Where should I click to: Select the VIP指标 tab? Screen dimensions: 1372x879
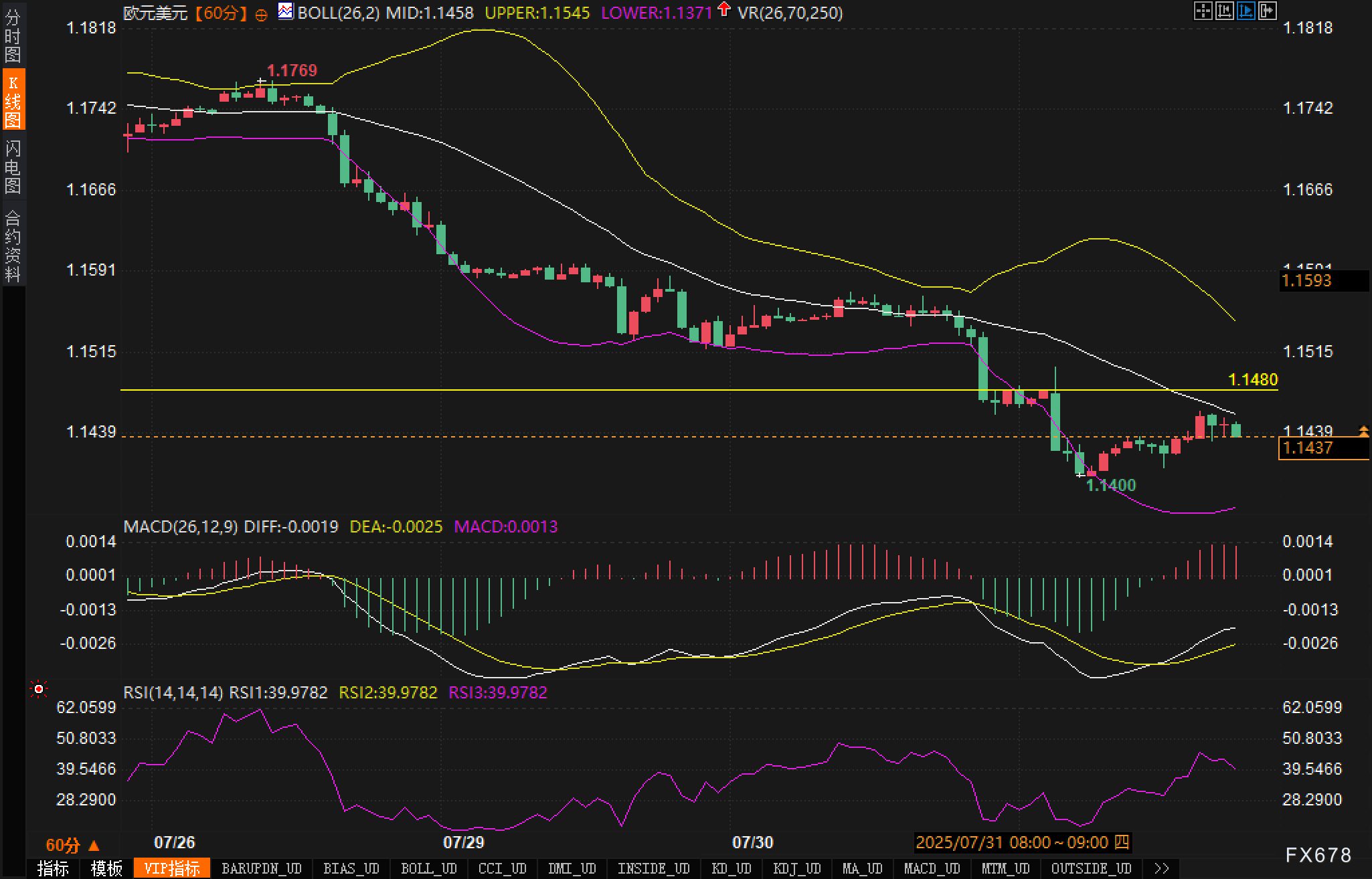click(x=172, y=868)
